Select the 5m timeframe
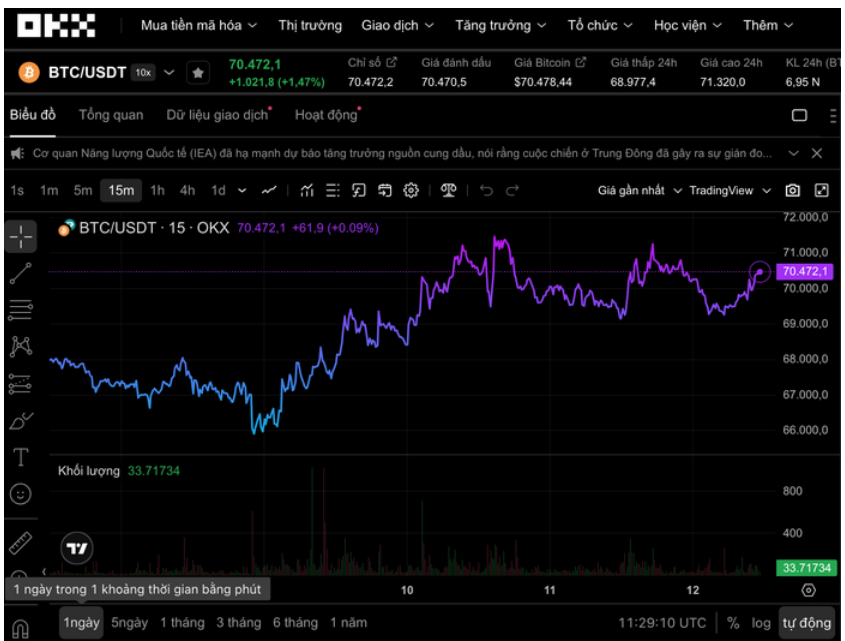Screen dimensions: 845x641 [83, 190]
